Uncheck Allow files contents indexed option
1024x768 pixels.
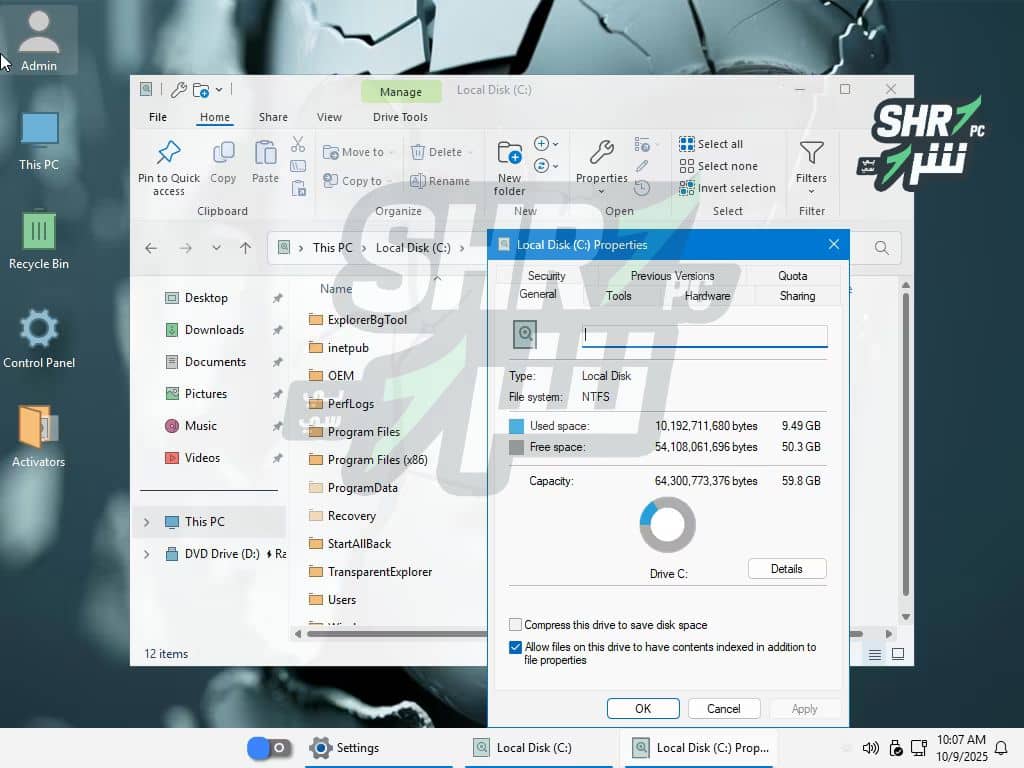pyautogui.click(x=516, y=648)
